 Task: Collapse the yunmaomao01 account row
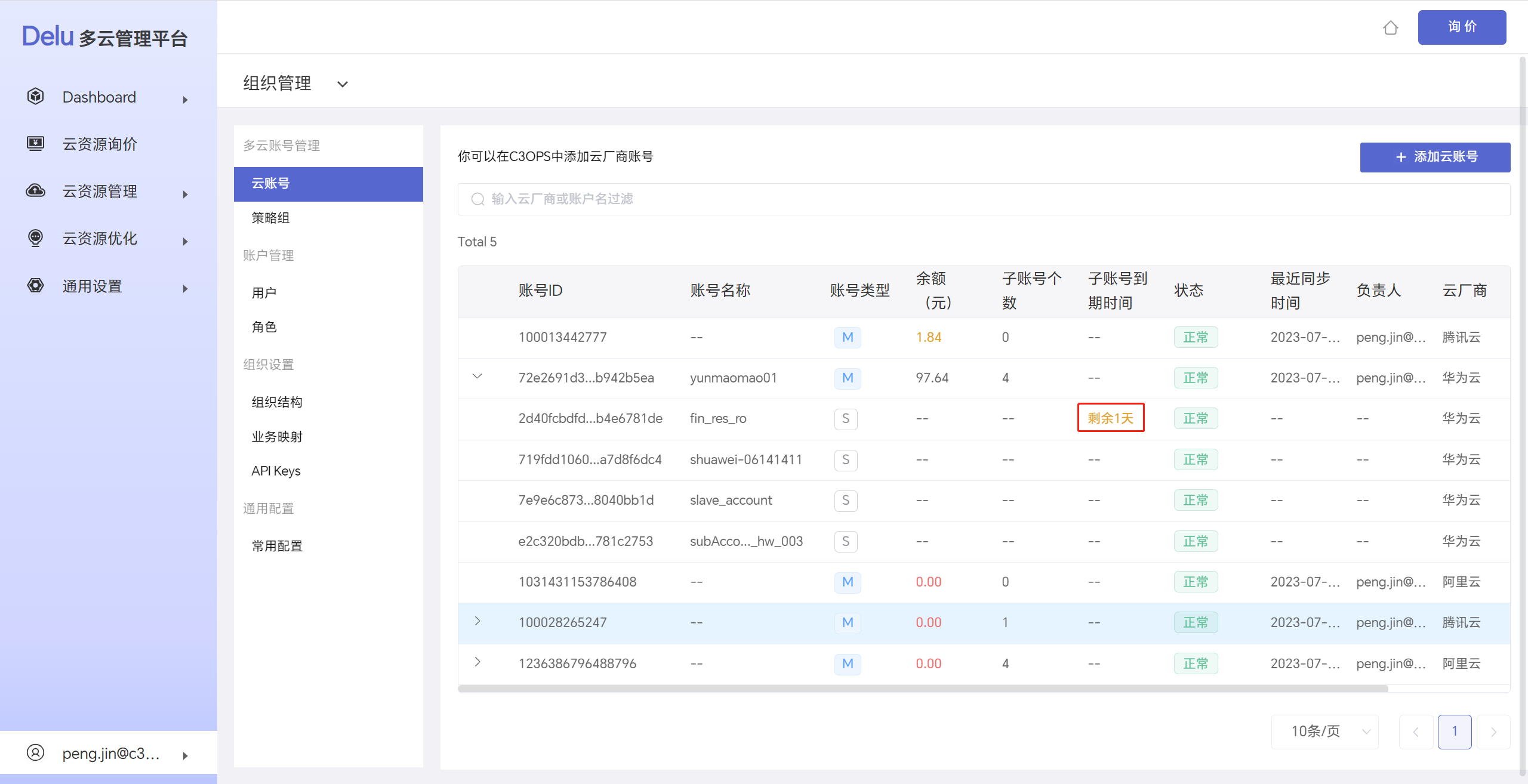pos(477,376)
